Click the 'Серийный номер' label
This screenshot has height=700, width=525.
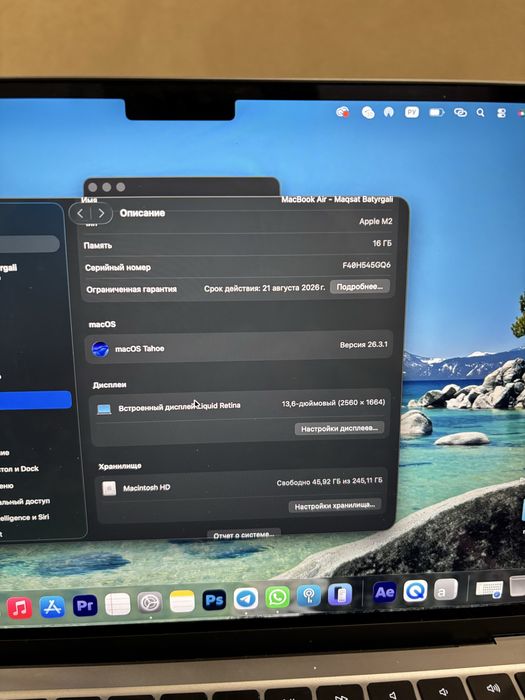tap(118, 267)
